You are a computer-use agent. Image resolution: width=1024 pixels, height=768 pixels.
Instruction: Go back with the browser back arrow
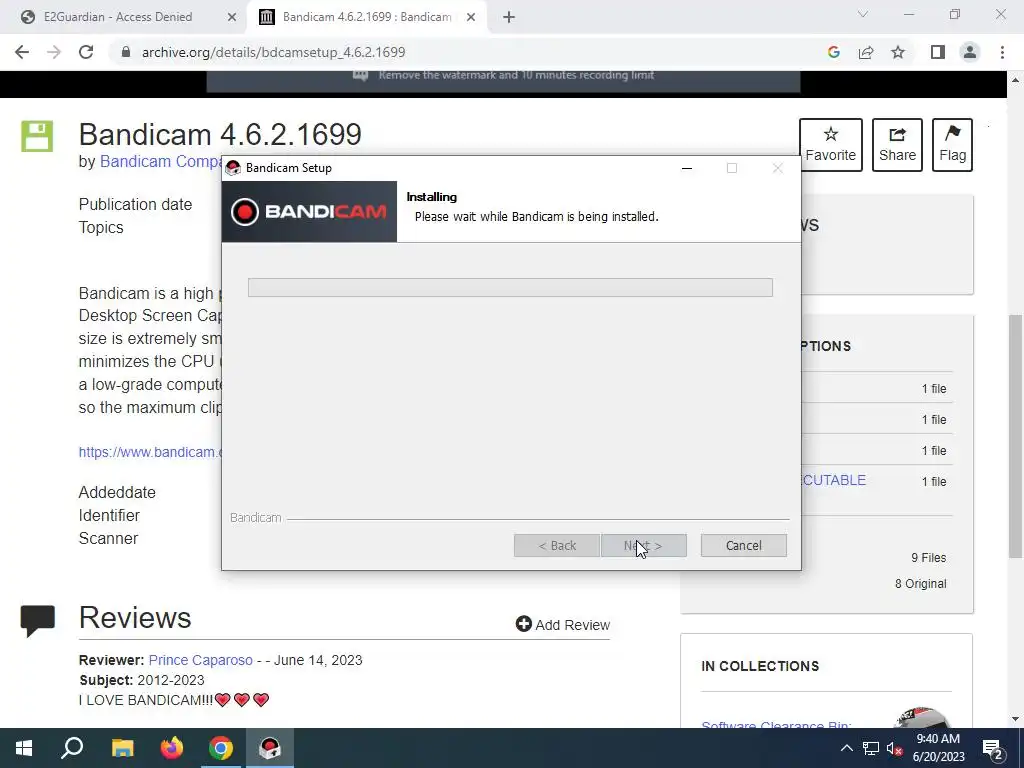22,52
